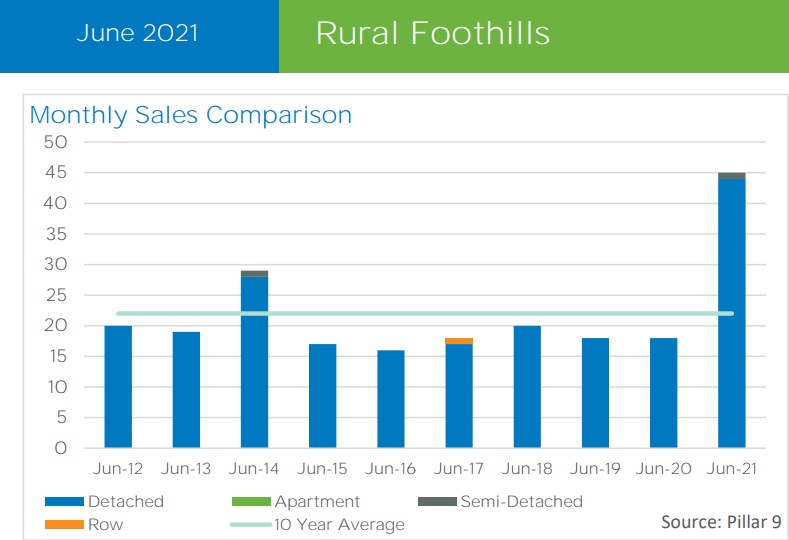Click the "Source: Pillar 9" text
The width and height of the screenshot is (789, 540).
pyautogui.click(x=720, y=522)
